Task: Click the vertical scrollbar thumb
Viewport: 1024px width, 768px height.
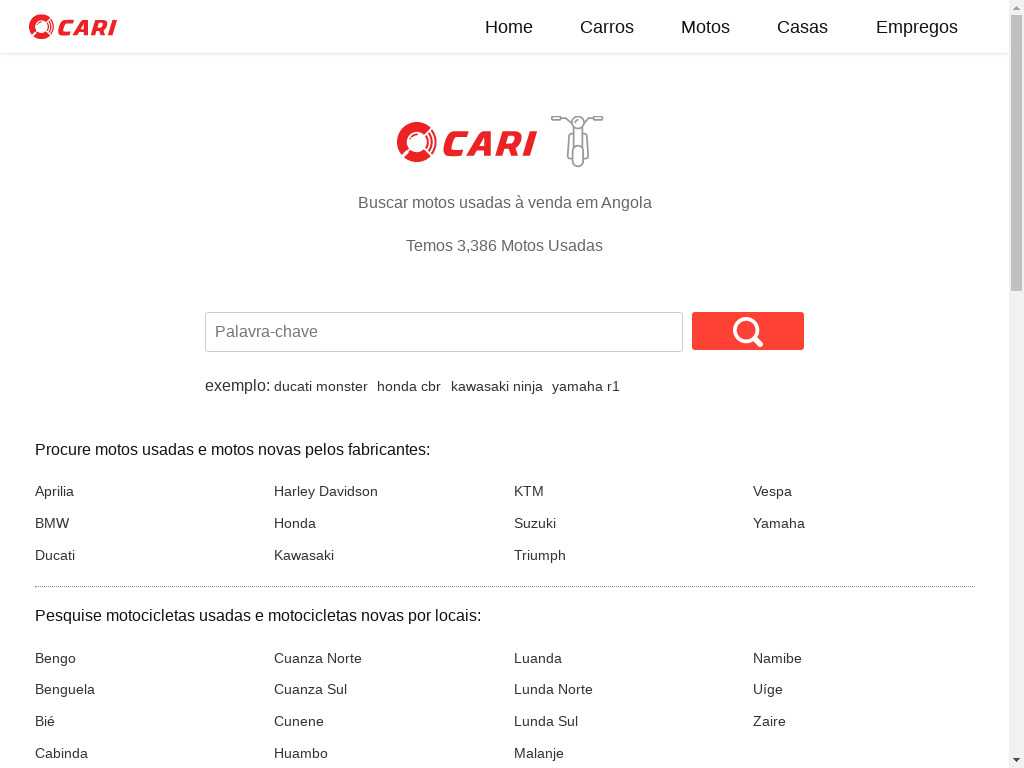Action: [1016, 153]
